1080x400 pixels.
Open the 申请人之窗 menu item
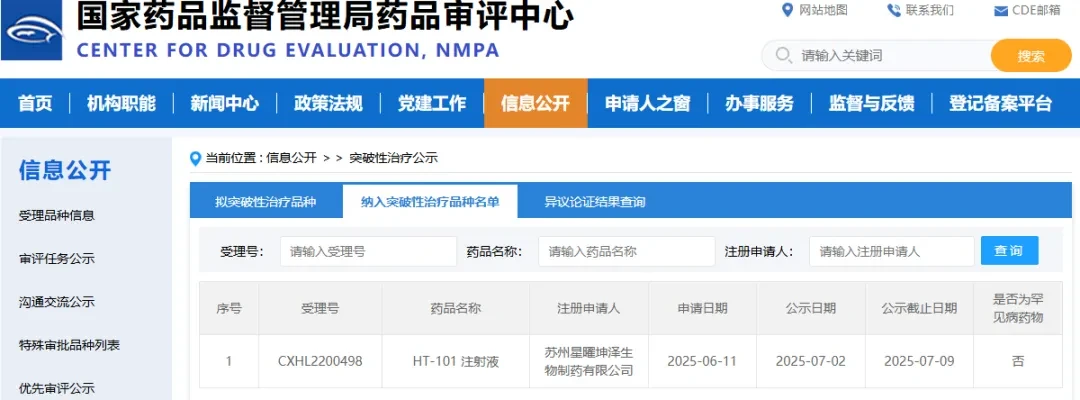point(647,103)
